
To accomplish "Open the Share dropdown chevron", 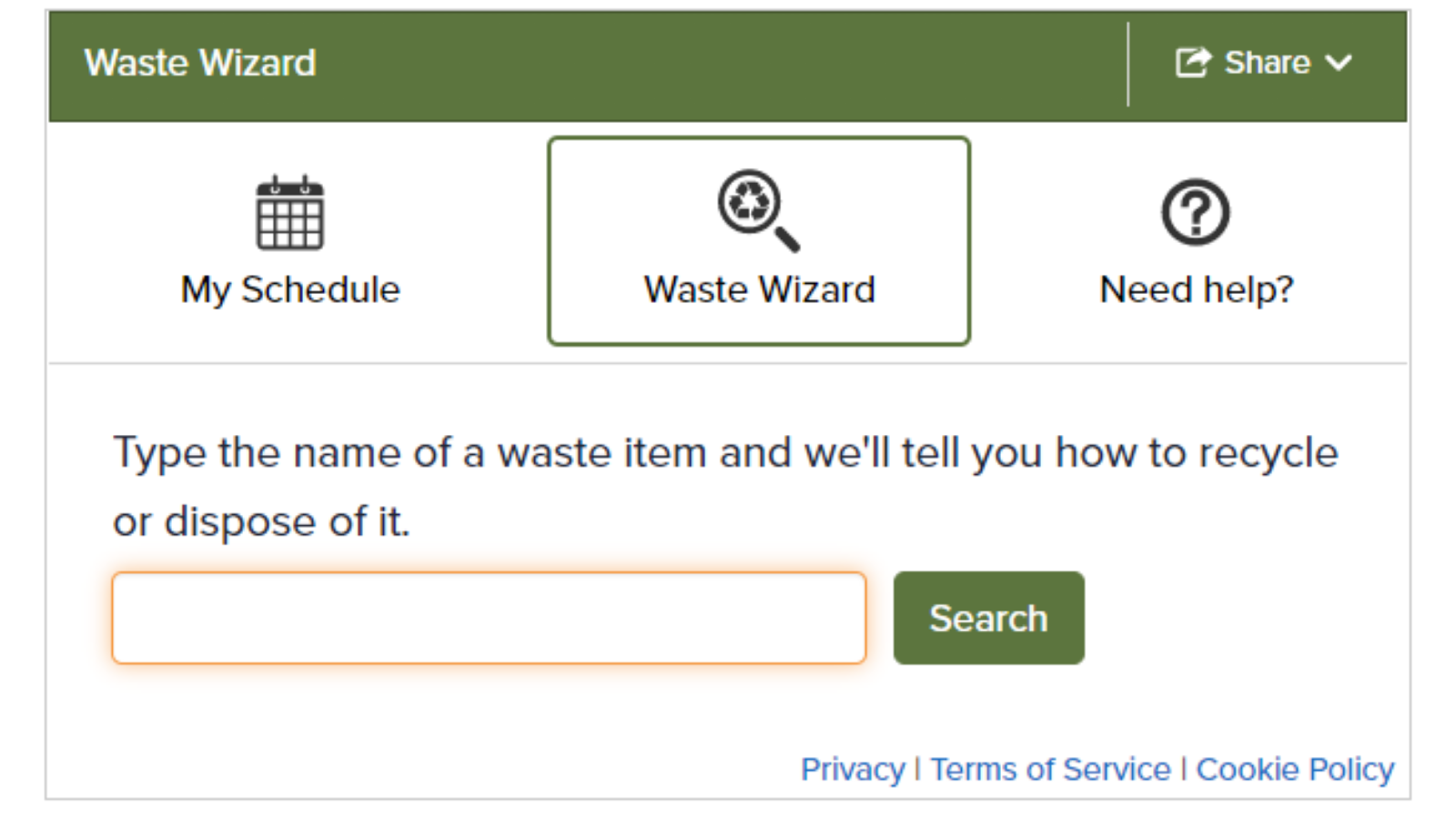I will pyautogui.click(x=1340, y=64).
